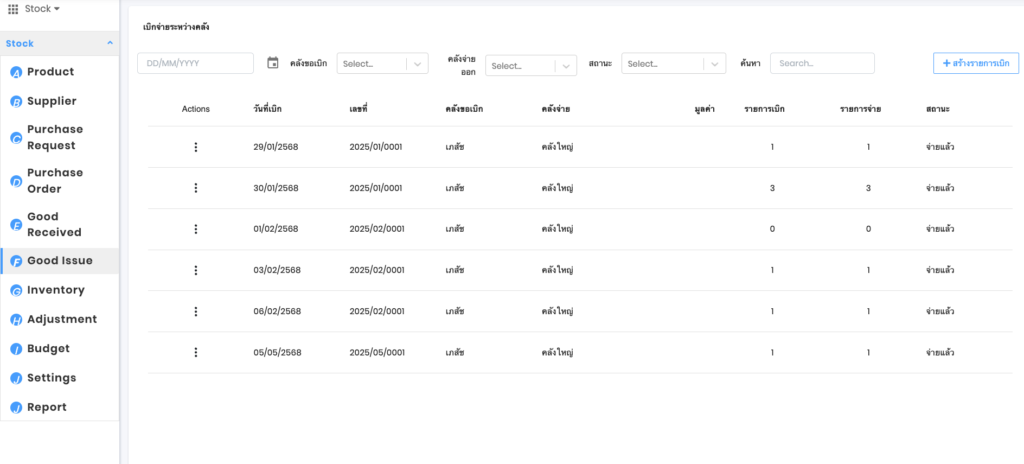Open the สถานะ status dropdown
The width and height of the screenshot is (1024, 464).
point(673,63)
